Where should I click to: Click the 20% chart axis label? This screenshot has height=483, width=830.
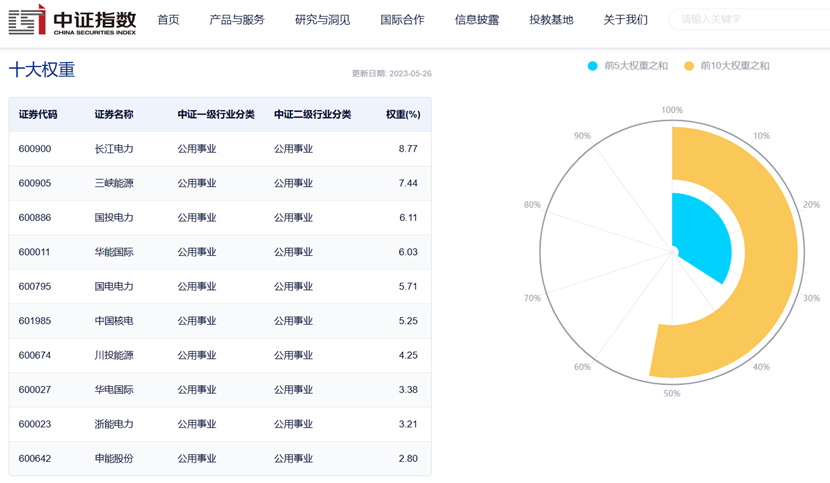(x=811, y=205)
